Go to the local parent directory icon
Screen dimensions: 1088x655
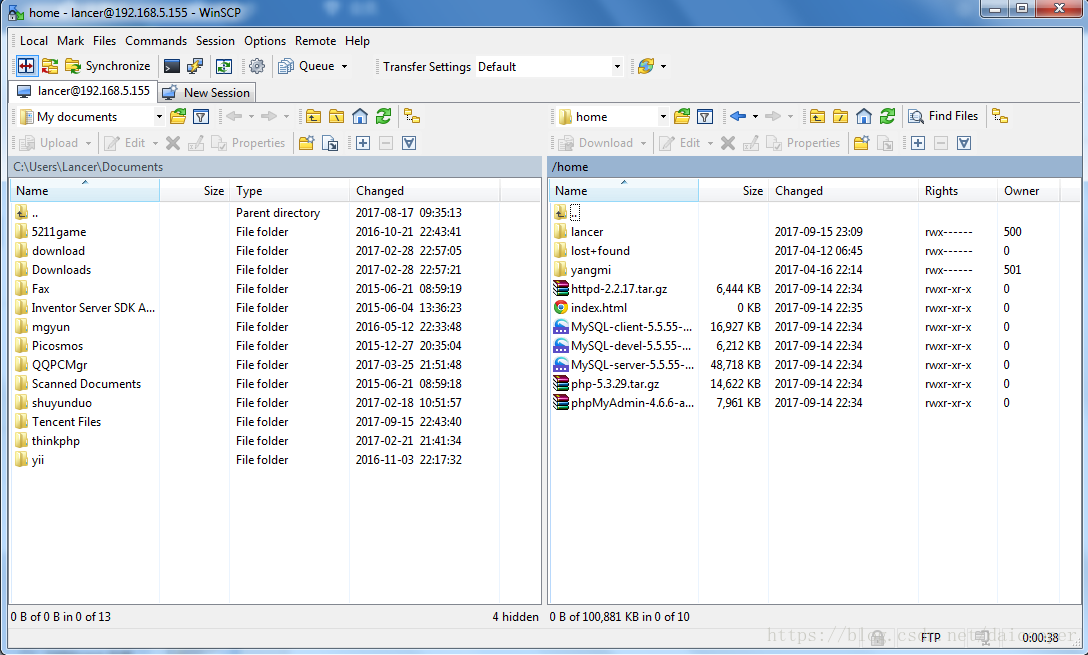tap(314, 117)
